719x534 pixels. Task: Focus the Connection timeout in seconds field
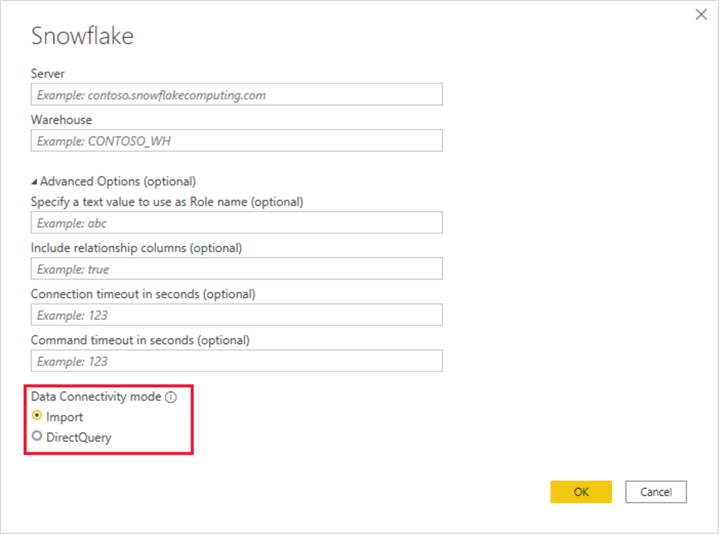[x=237, y=315]
